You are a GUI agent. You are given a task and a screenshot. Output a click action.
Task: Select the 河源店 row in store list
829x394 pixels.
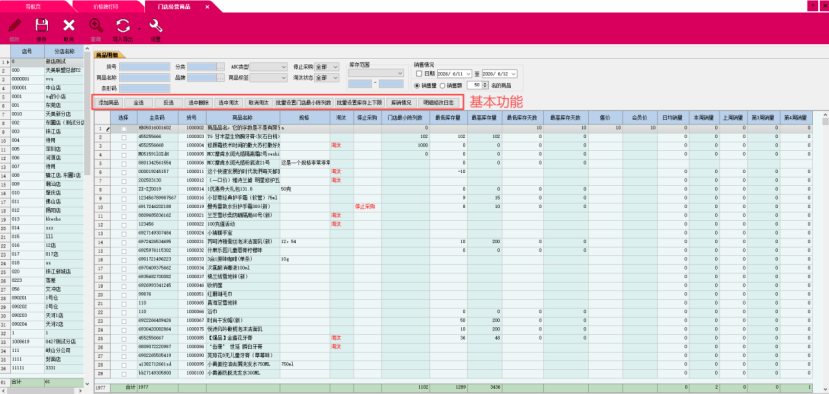point(42,158)
